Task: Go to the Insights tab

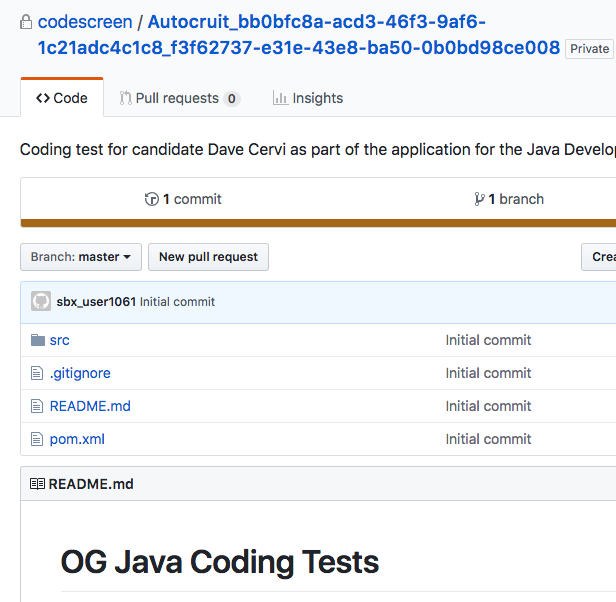Action: tap(308, 98)
